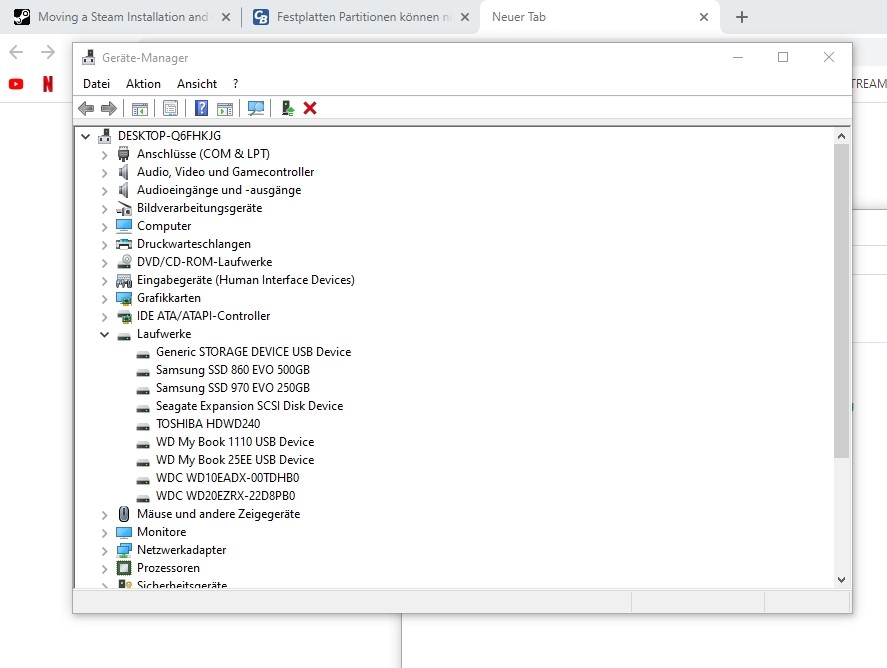Open a new browser tab with plus
887x668 pixels.
(x=742, y=17)
